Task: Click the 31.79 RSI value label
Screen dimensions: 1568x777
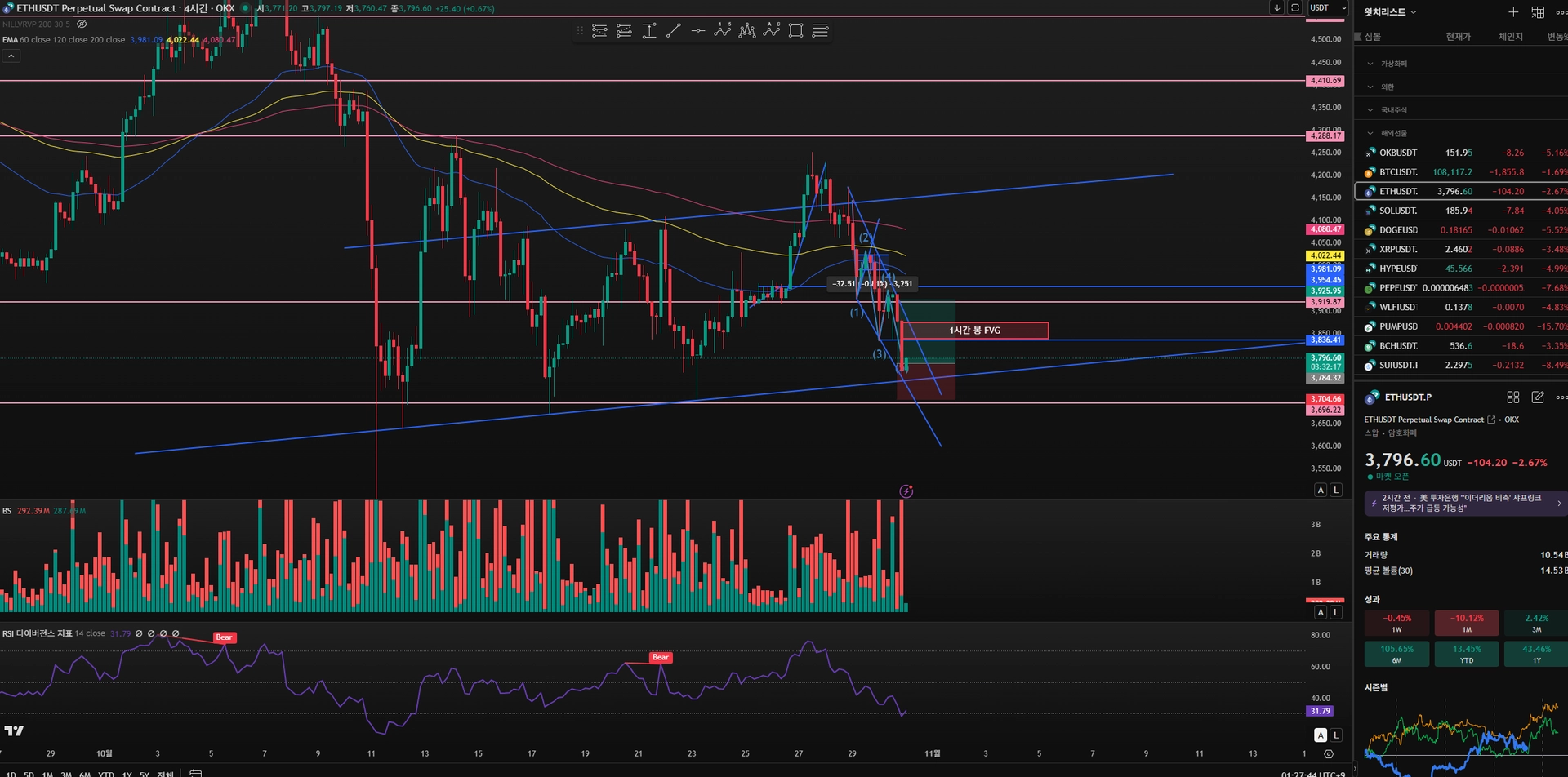Action: point(1321,711)
